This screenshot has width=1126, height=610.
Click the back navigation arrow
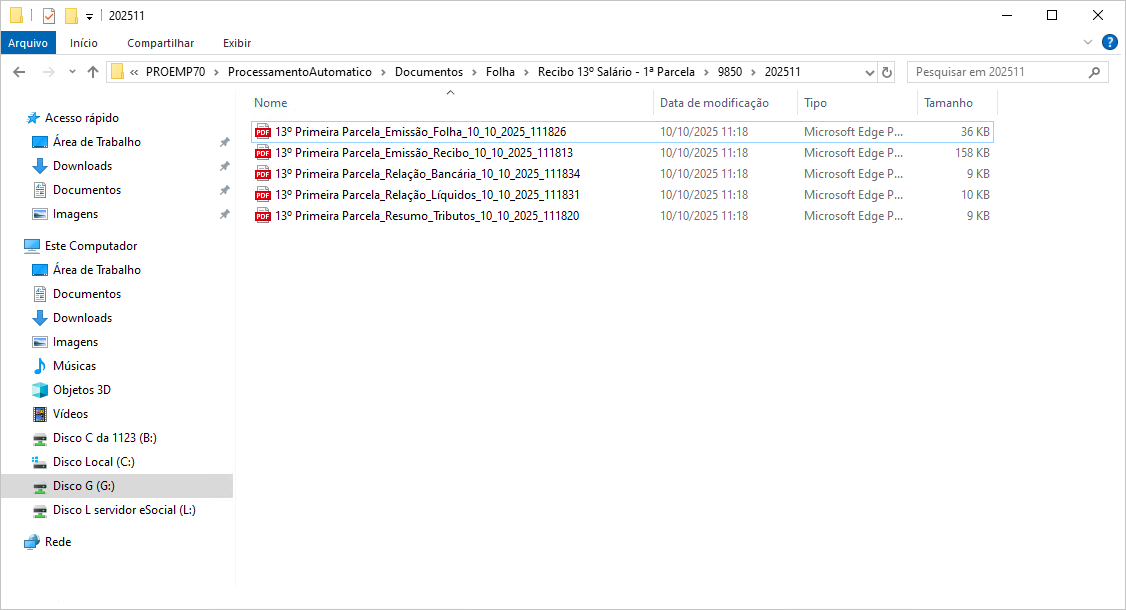click(19, 72)
